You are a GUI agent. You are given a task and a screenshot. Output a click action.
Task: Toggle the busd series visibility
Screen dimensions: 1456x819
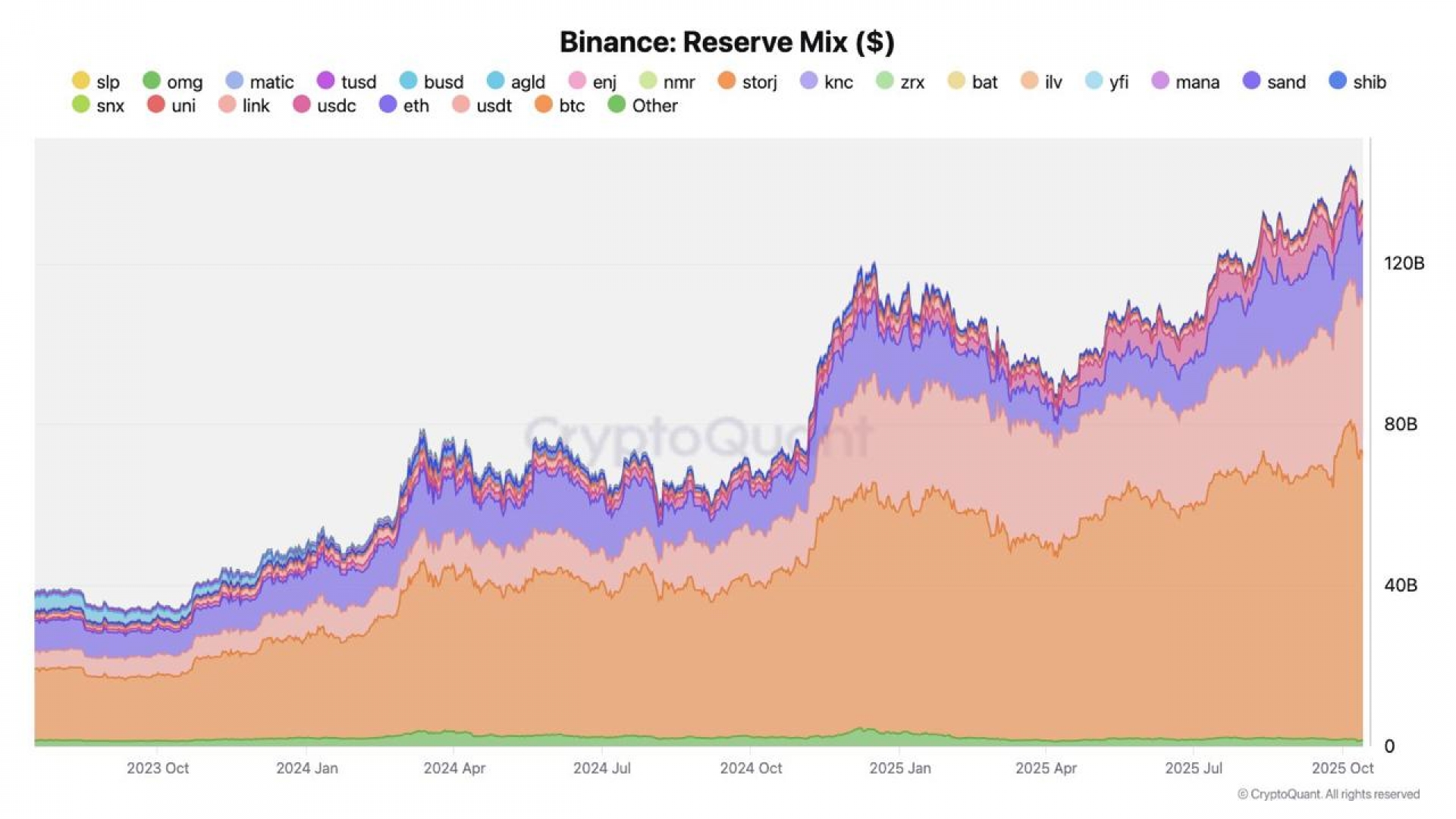(431, 81)
